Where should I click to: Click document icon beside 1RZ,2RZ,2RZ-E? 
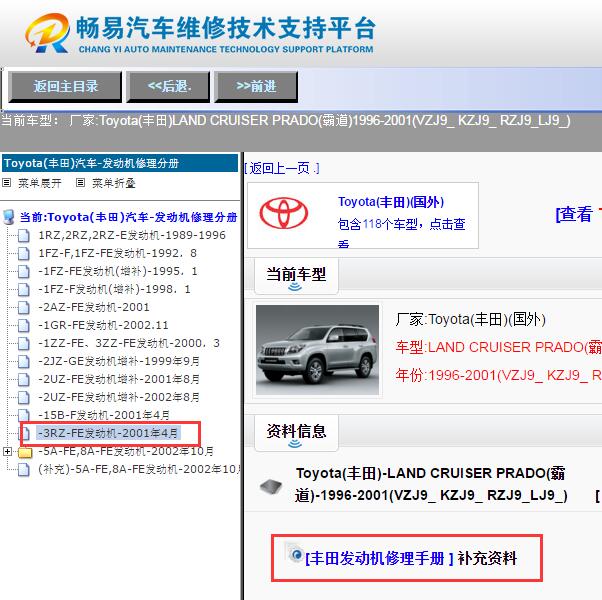click(x=24, y=235)
